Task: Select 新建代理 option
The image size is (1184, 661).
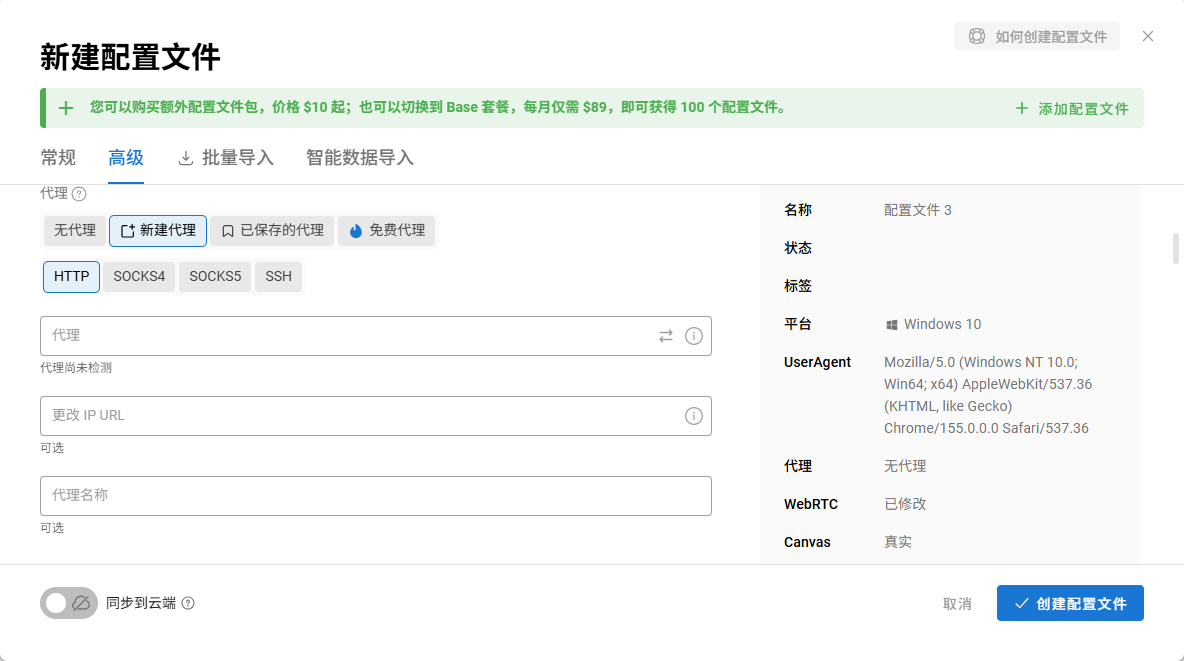Action: pyautogui.click(x=158, y=230)
